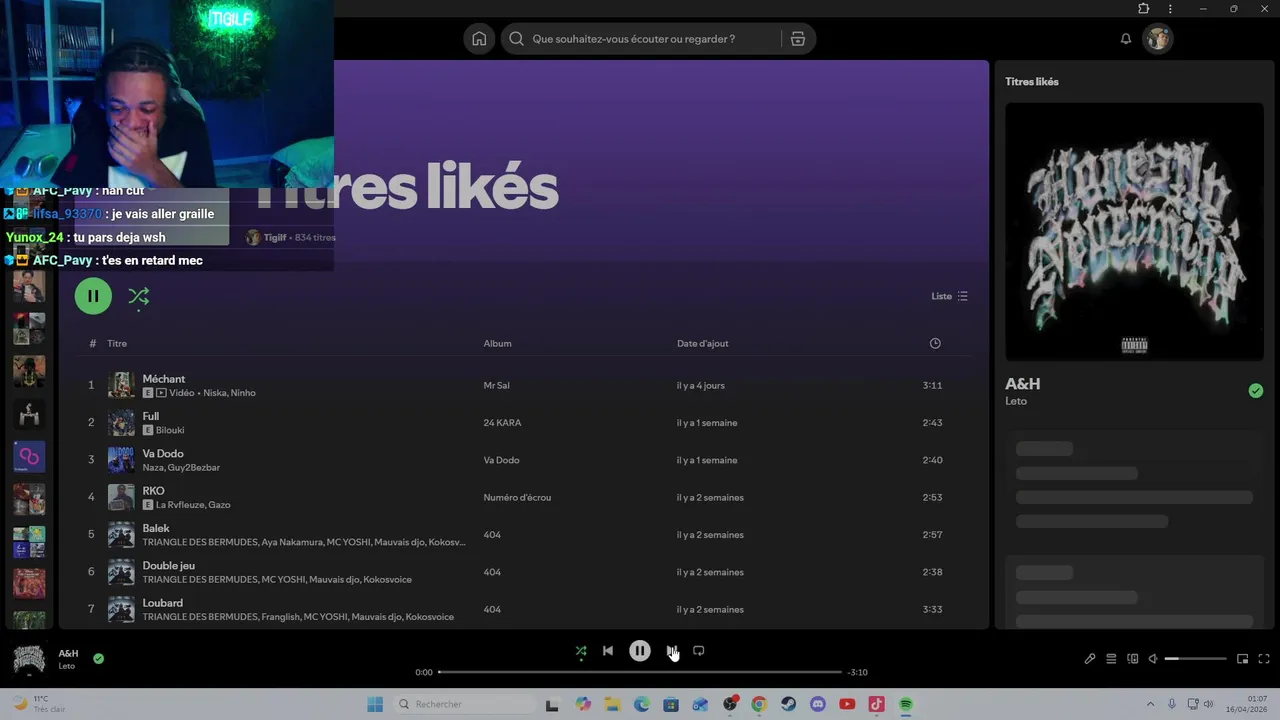Open 'A&H' title in right panel

(1023, 384)
